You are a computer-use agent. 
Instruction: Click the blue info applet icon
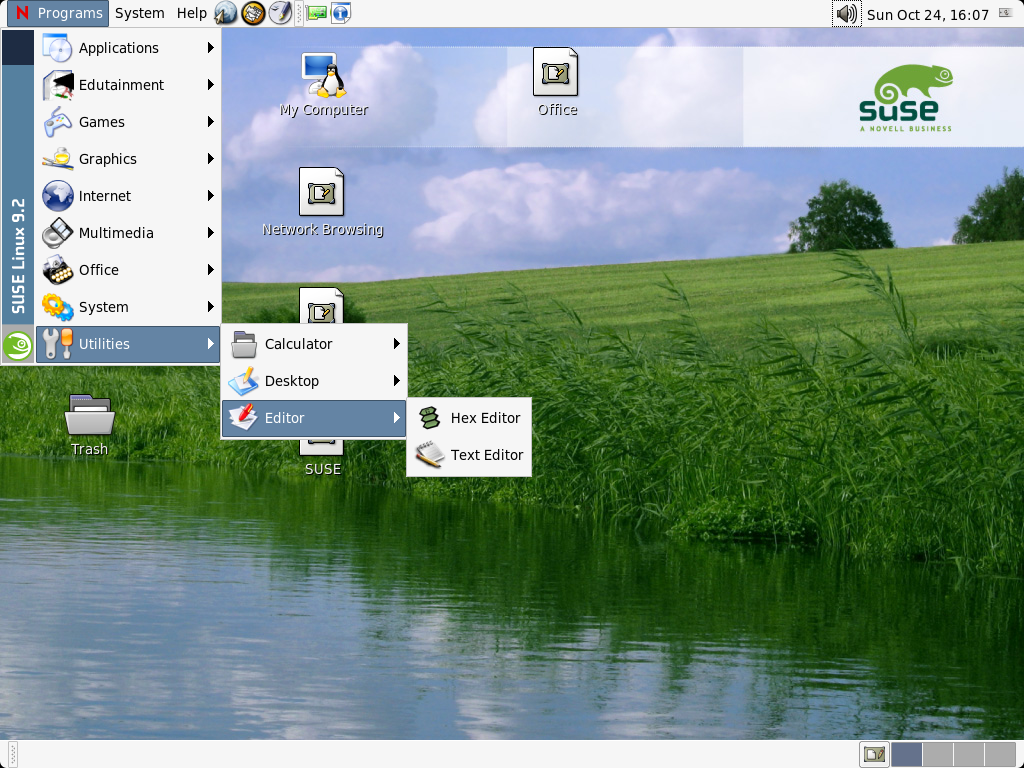pos(341,13)
